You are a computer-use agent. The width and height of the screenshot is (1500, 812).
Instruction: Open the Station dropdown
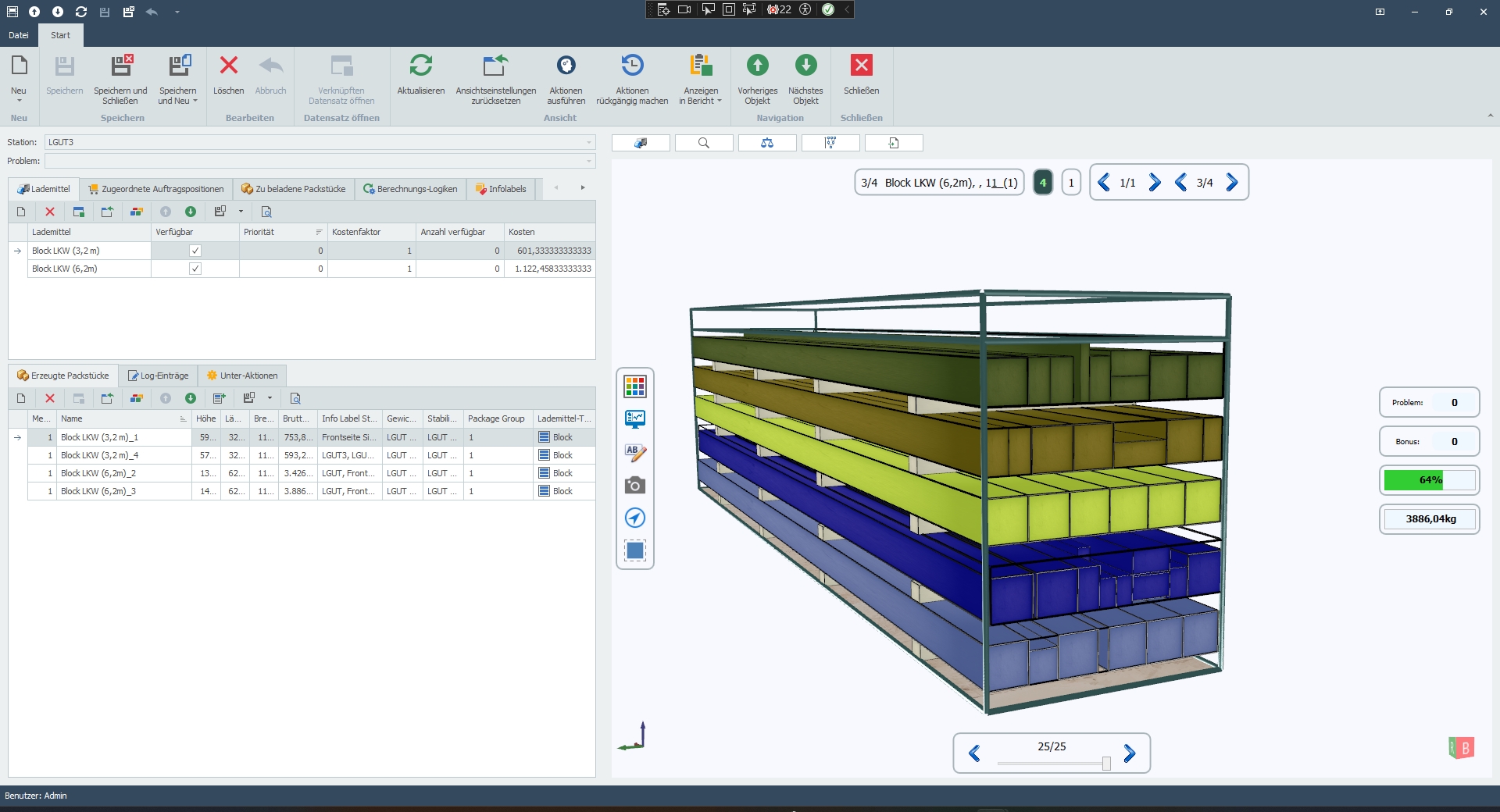[x=588, y=142]
